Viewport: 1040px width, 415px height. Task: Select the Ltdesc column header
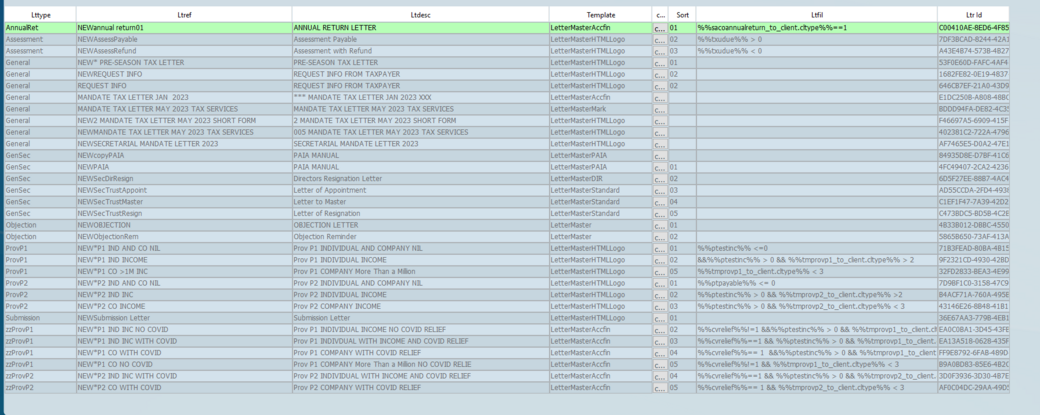point(419,15)
